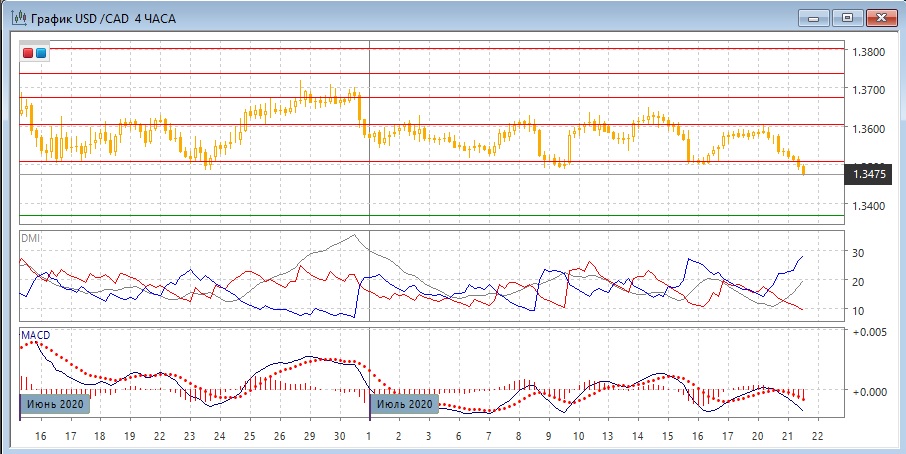The width and height of the screenshot is (906, 454).
Task: Click the Июнь 2020 month marker
Action: pyautogui.click(x=54, y=404)
